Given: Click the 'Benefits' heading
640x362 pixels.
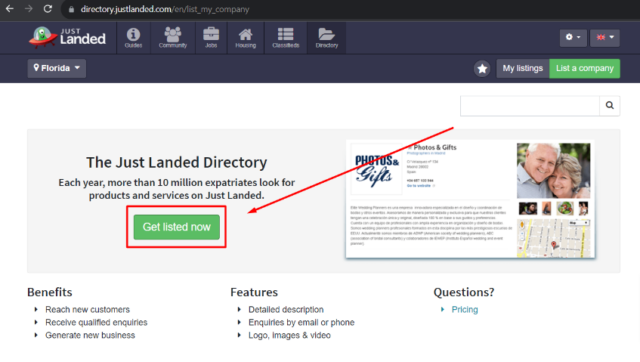Looking at the screenshot, I should [x=49, y=292].
